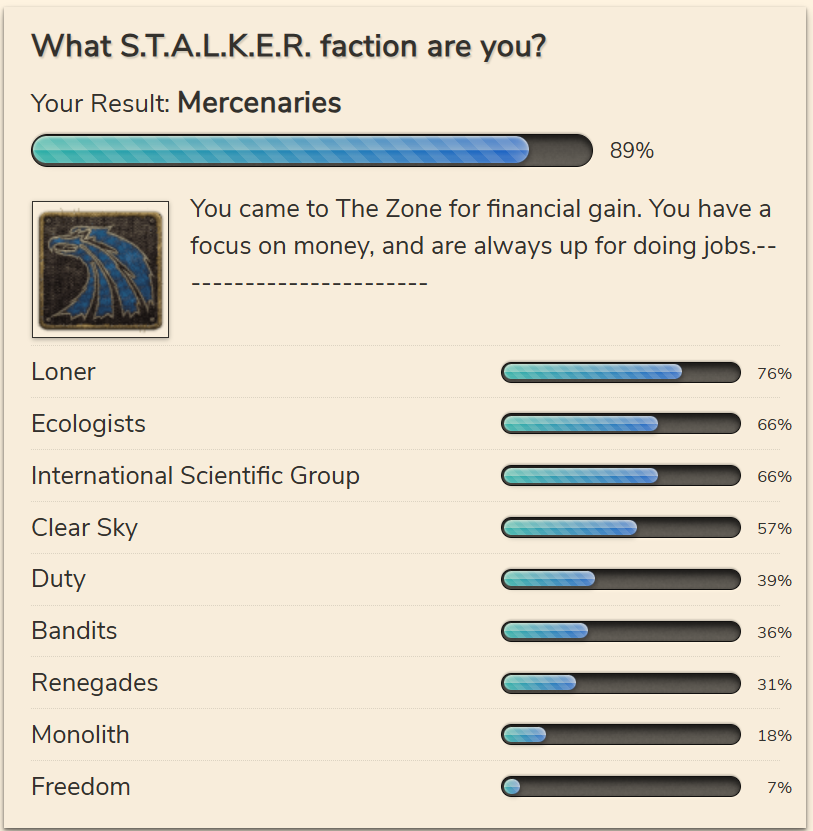
Task: Click the Ecologists 66% progress bar
Action: coord(621,424)
